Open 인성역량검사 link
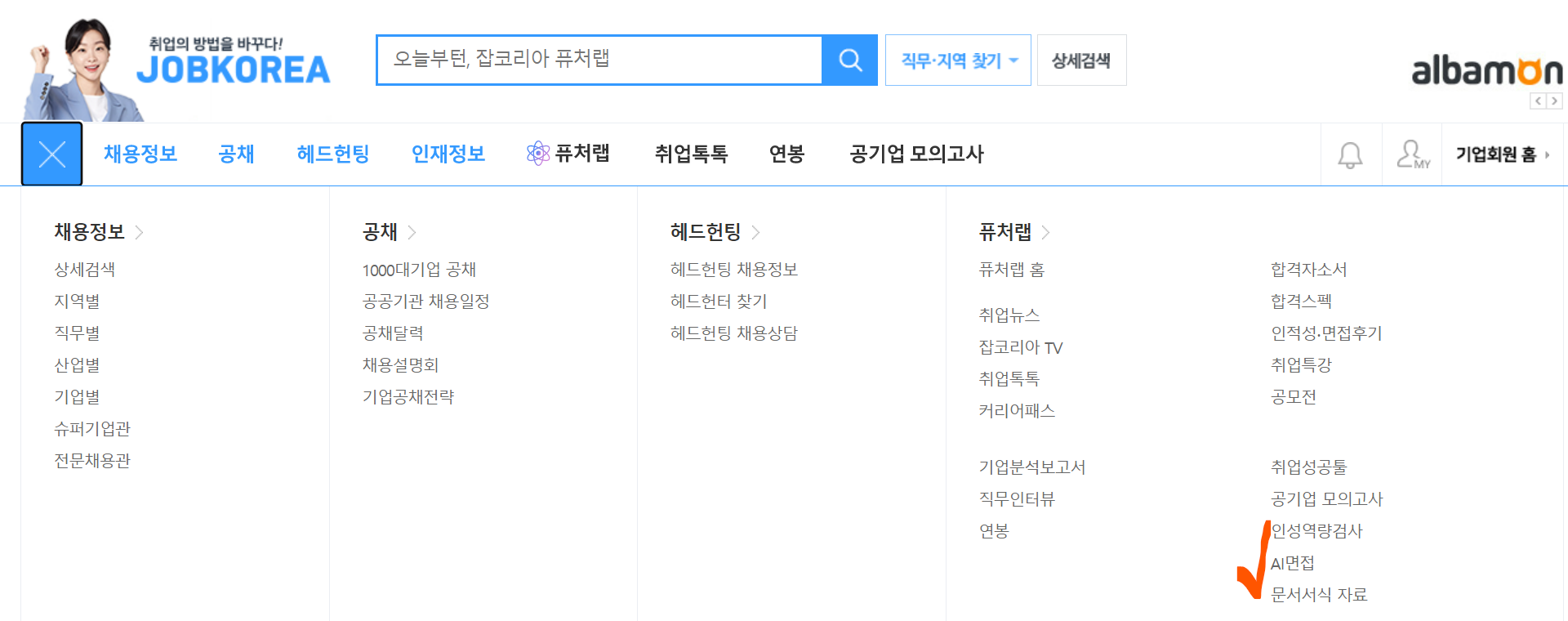 point(1317,531)
